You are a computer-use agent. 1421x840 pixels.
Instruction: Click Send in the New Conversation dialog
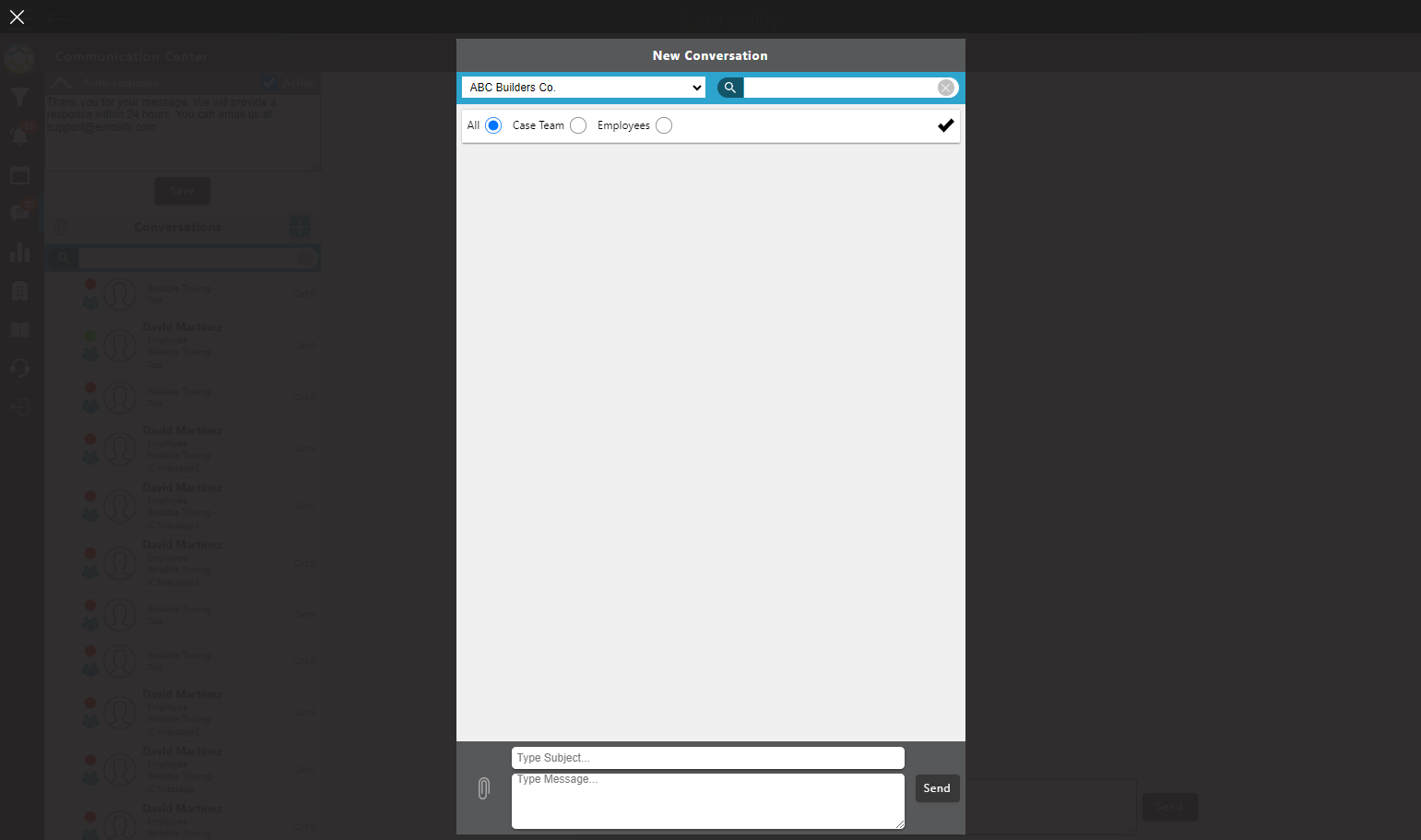coord(937,788)
